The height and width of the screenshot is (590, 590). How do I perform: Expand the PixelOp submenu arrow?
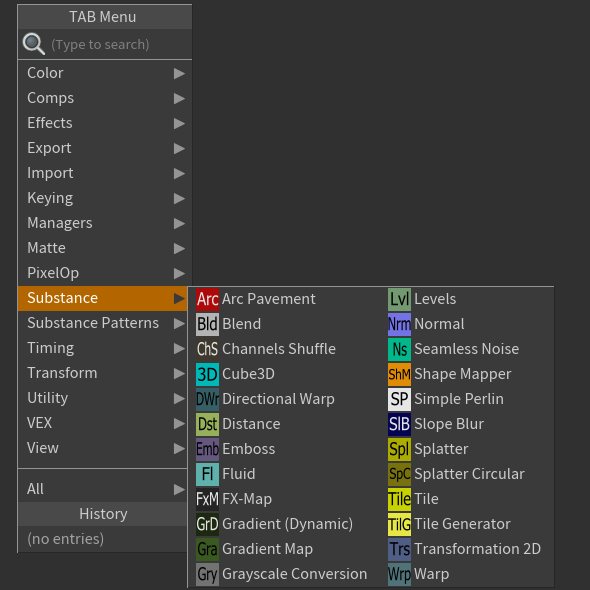click(x=179, y=274)
